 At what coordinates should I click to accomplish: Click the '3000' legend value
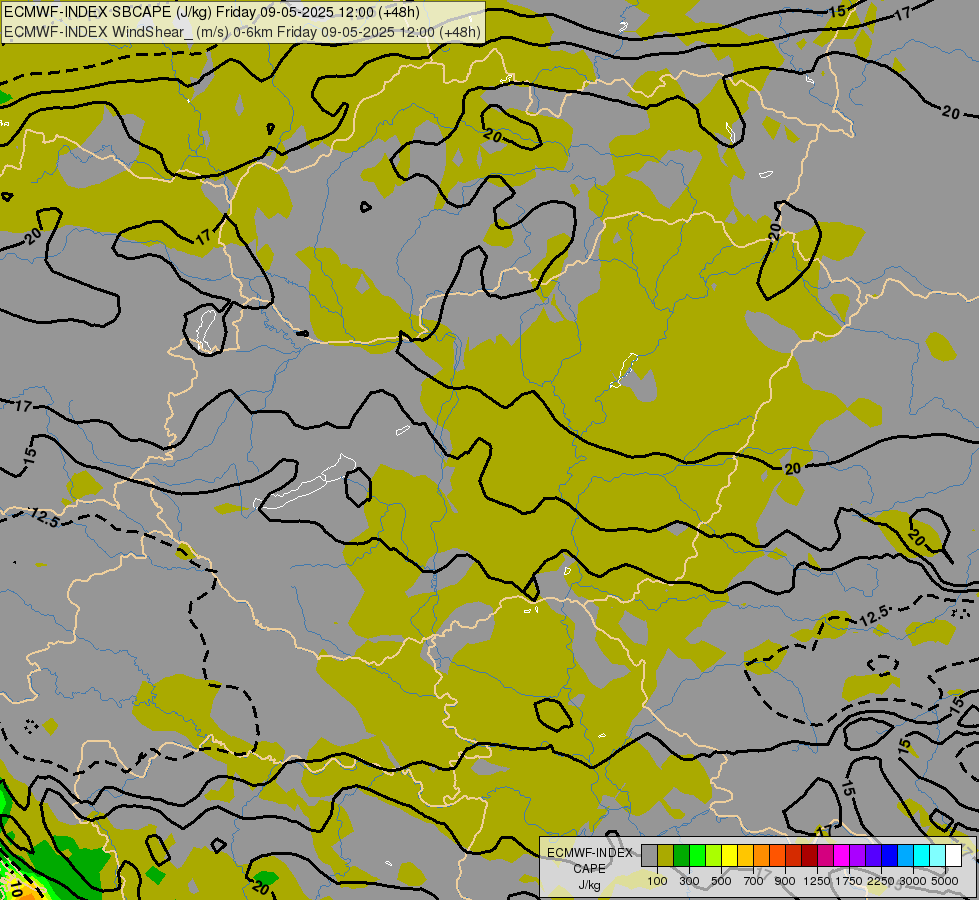pyautogui.click(x=913, y=881)
